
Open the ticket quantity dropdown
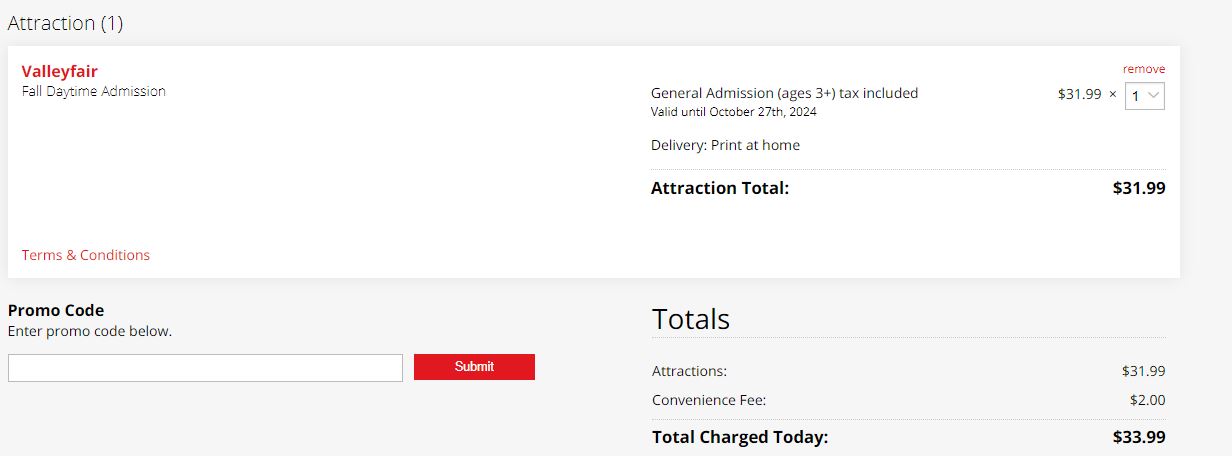(x=1145, y=96)
